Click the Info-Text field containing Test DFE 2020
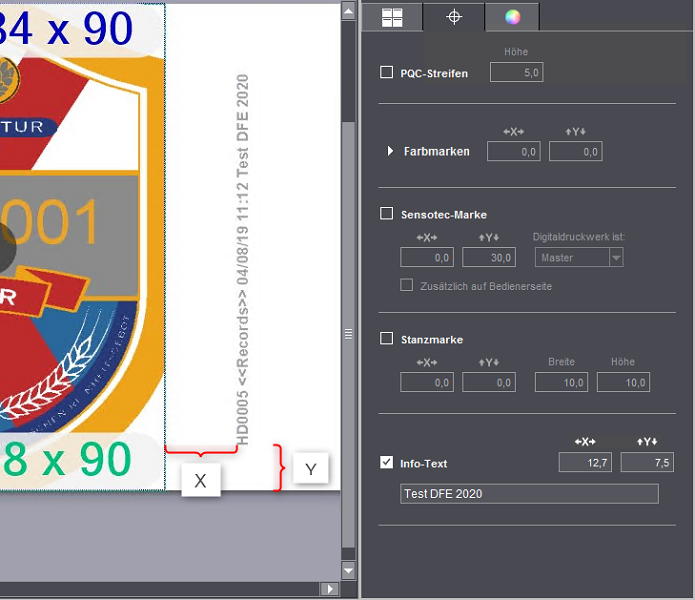The height and width of the screenshot is (600, 695). [x=529, y=493]
